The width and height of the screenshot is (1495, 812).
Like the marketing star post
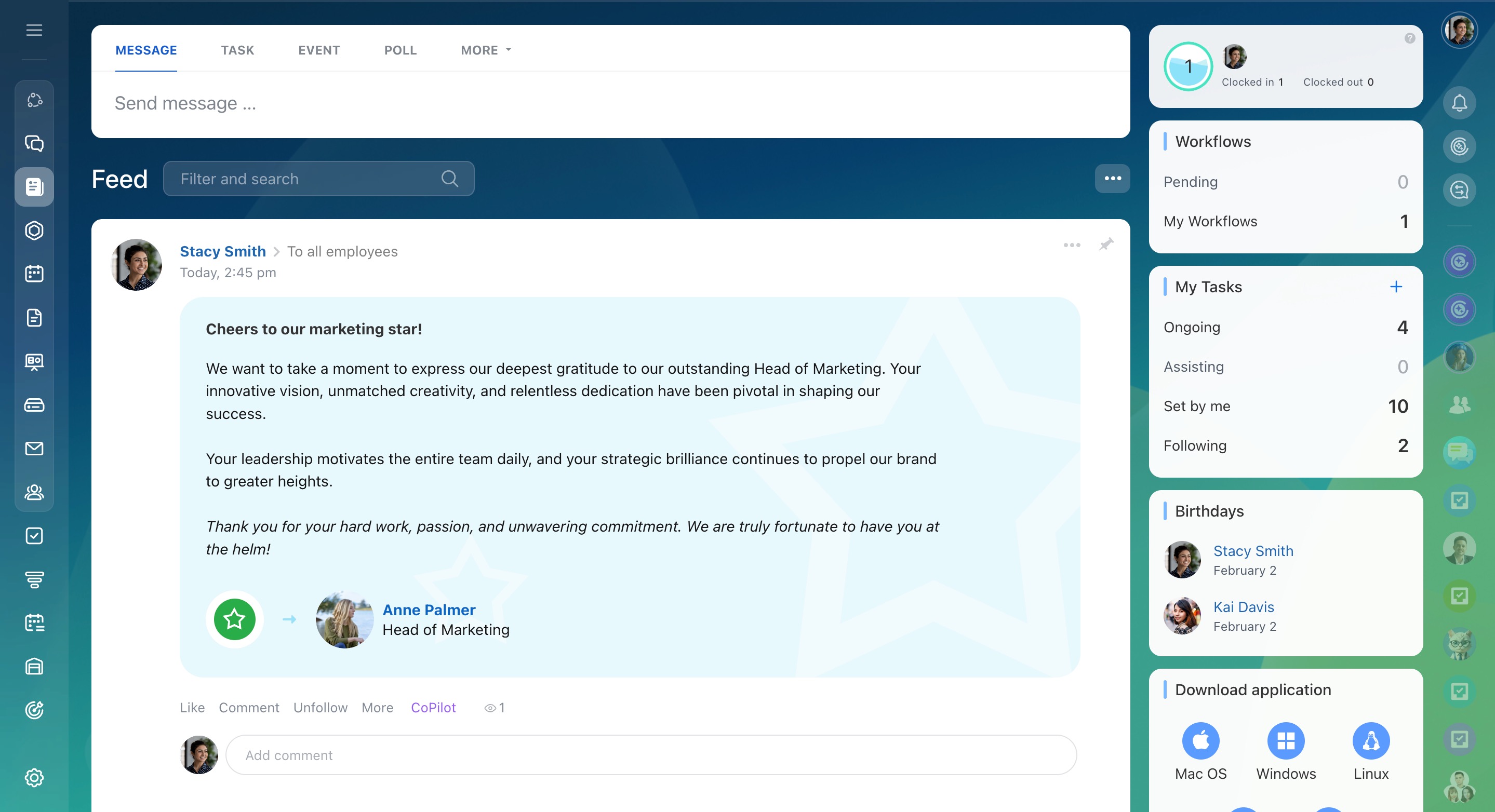pos(192,708)
